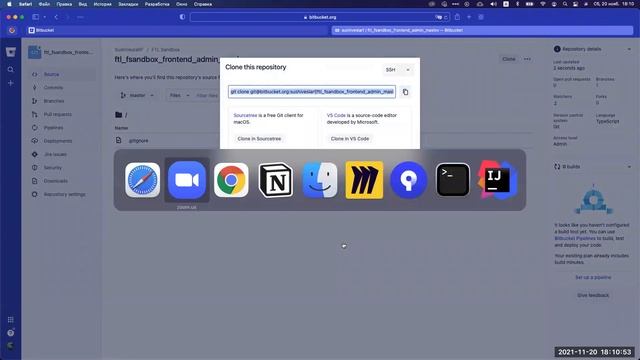
Task: Open the Files dropdown
Action: click(179, 95)
